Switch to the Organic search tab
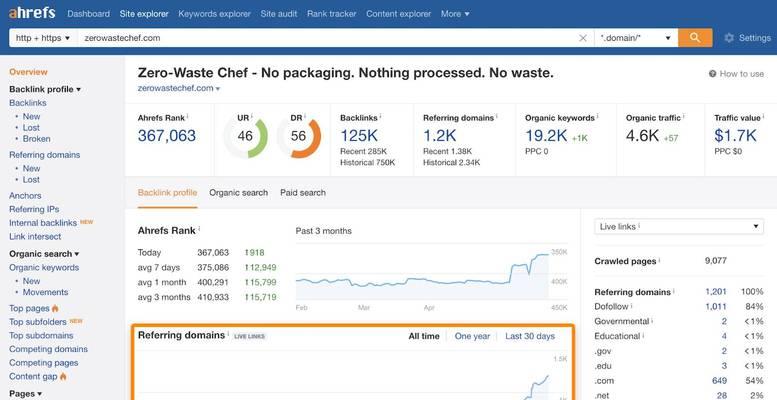The height and width of the screenshot is (400, 777). (238, 193)
